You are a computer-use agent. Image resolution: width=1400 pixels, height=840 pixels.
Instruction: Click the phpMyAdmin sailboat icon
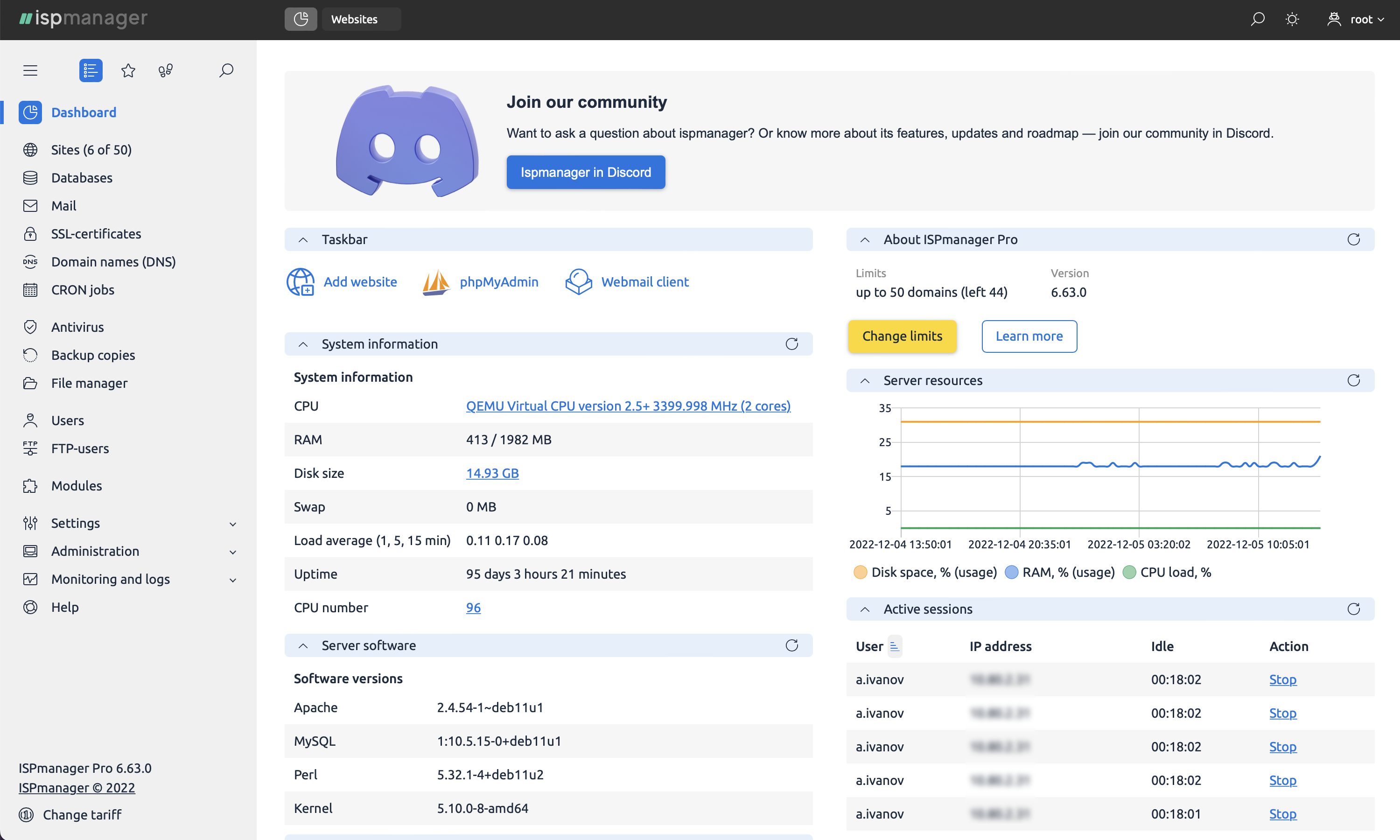(x=436, y=282)
